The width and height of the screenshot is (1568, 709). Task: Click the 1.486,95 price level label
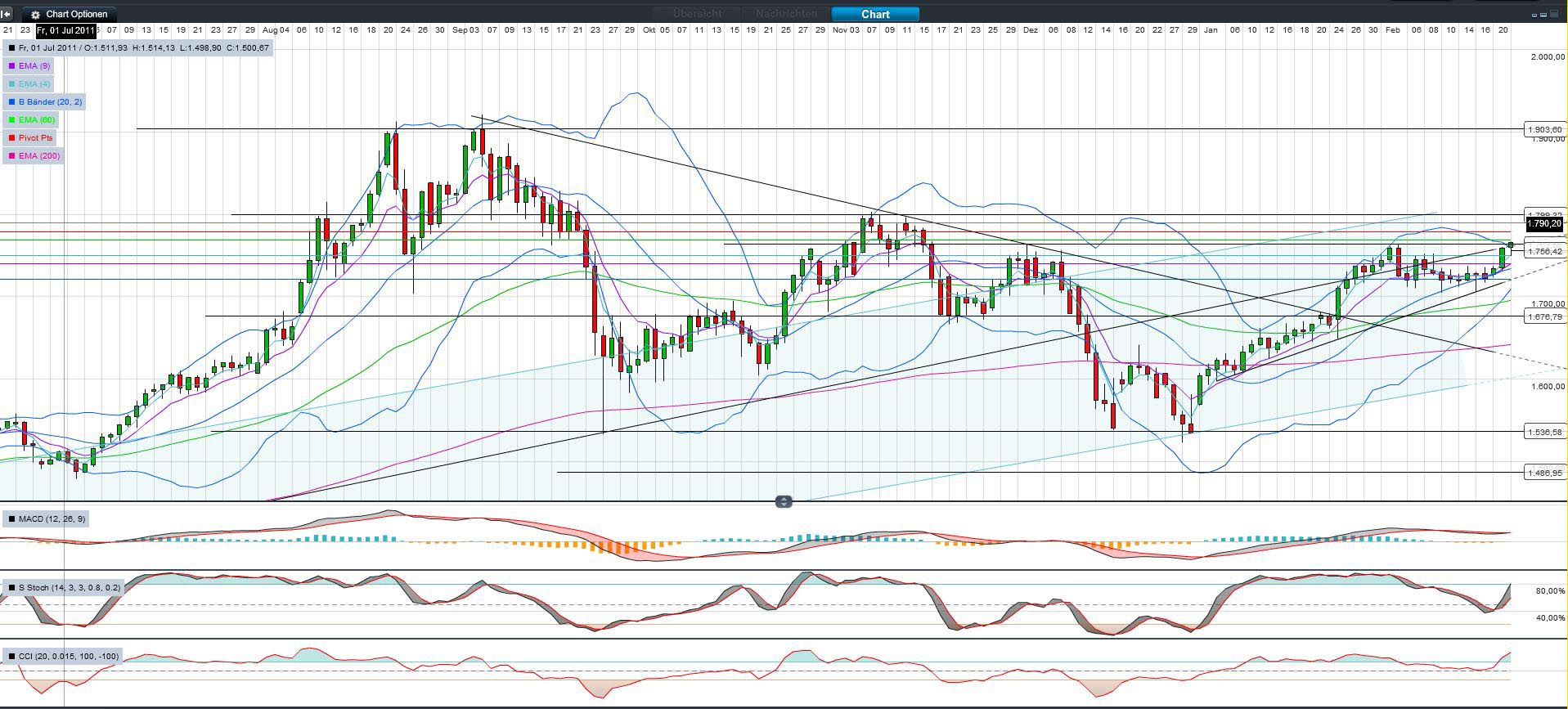tap(1544, 473)
